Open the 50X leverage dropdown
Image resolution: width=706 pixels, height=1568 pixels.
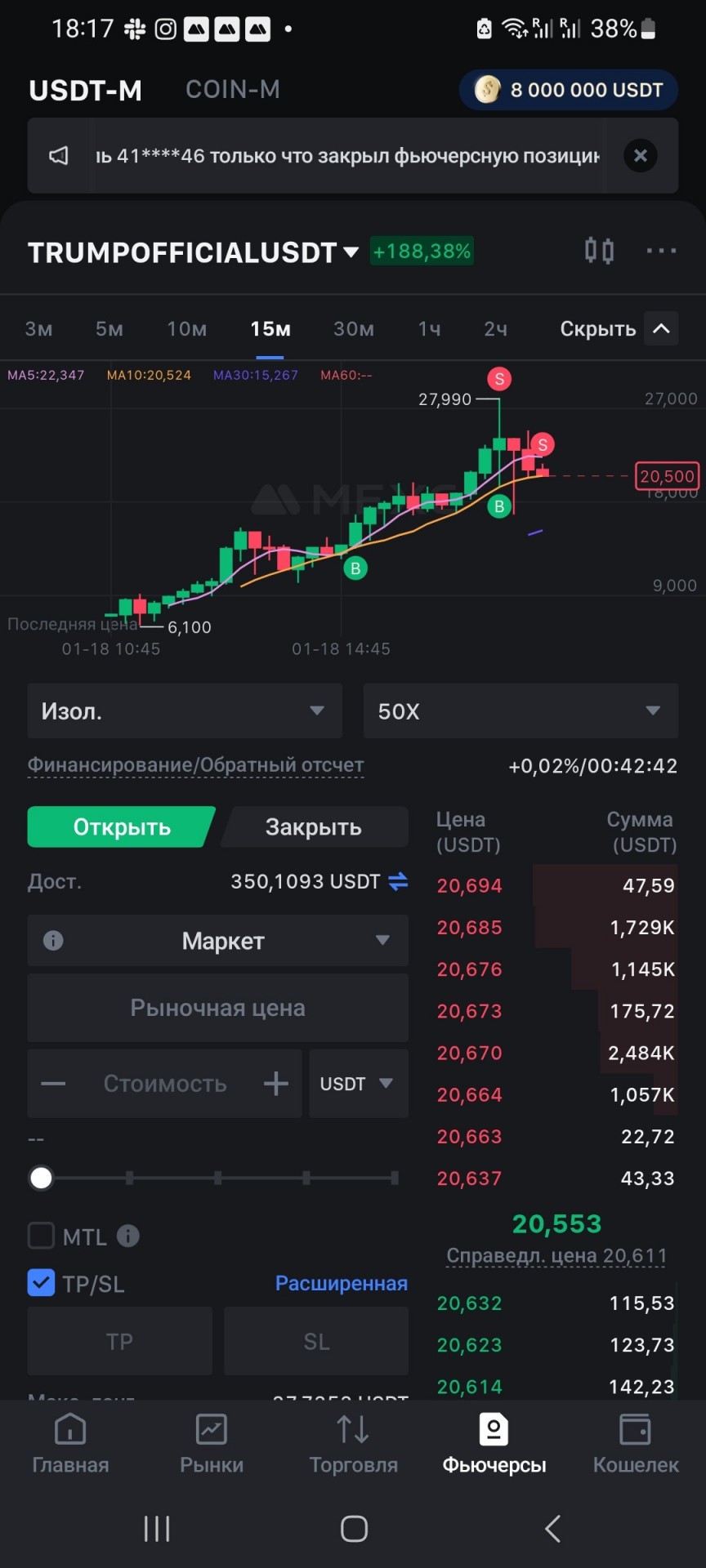(521, 711)
